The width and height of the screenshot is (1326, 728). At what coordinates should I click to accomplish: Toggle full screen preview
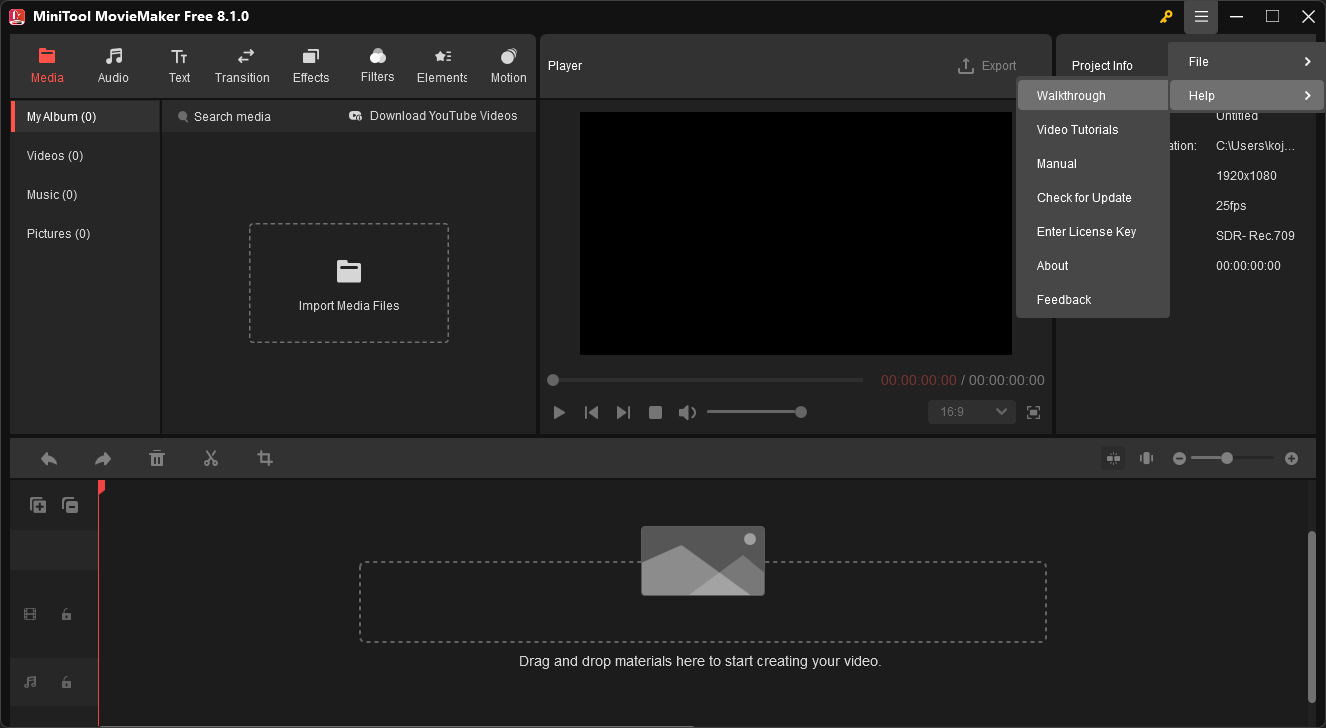[1034, 412]
